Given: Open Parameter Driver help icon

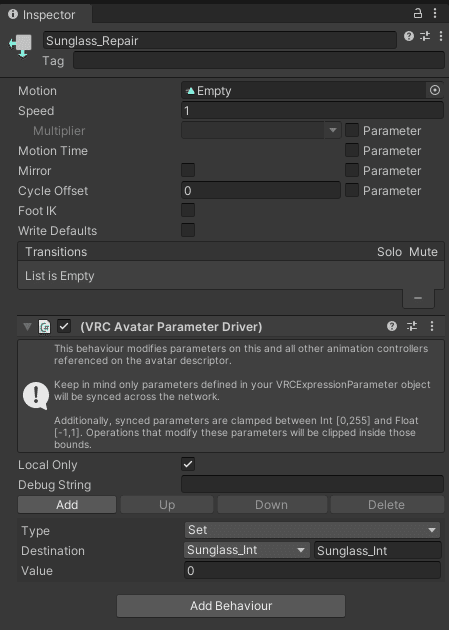Looking at the screenshot, I should pyautogui.click(x=392, y=326).
